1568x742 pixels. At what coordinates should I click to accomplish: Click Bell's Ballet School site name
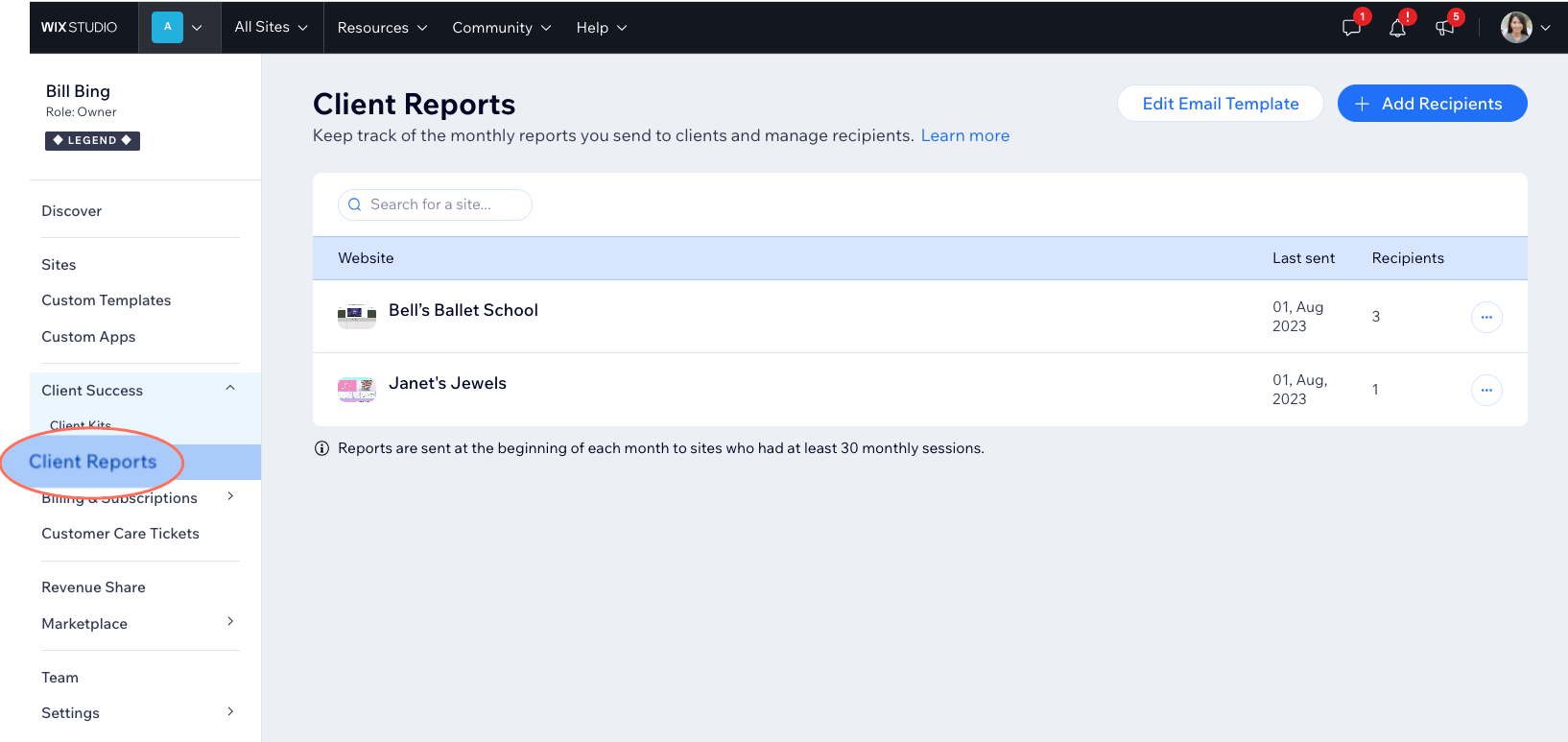(463, 310)
